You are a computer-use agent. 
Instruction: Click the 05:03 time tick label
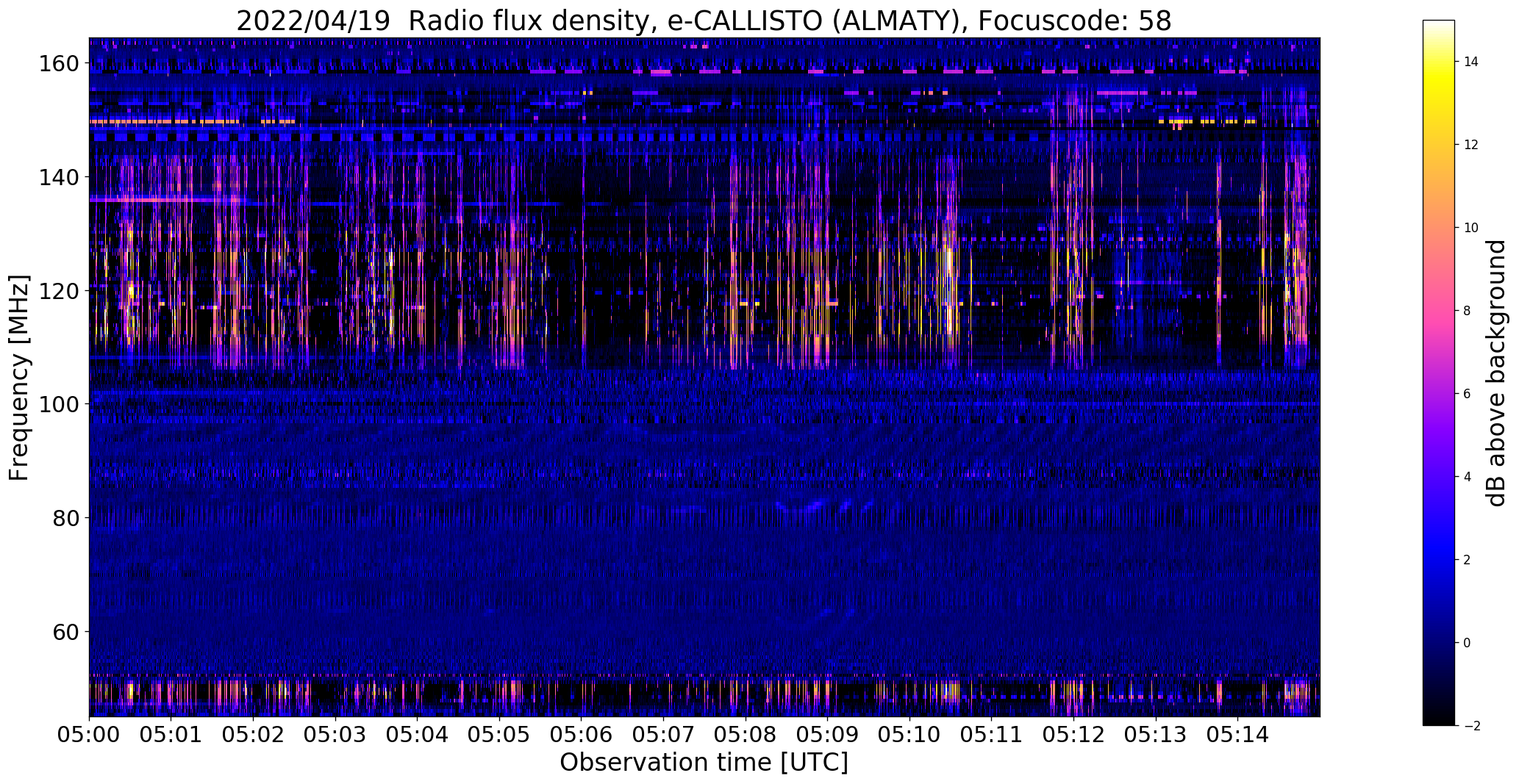(335, 736)
